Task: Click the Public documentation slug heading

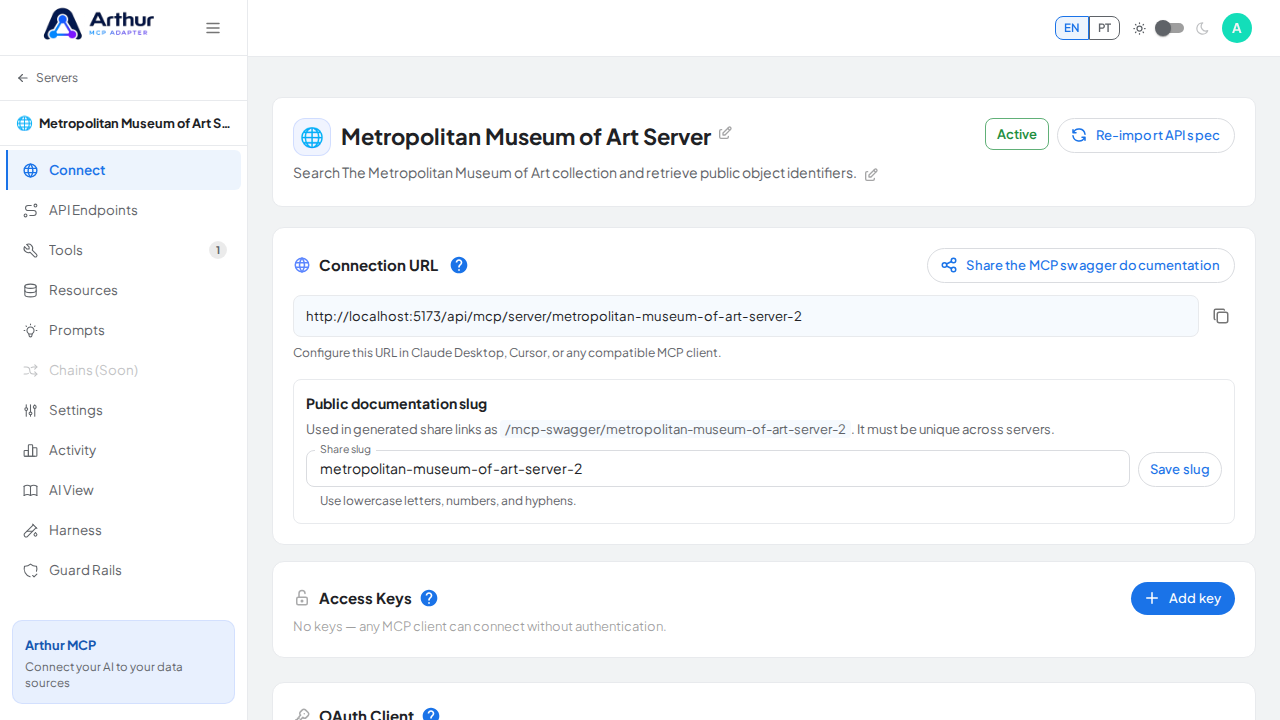Action: coord(396,404)
